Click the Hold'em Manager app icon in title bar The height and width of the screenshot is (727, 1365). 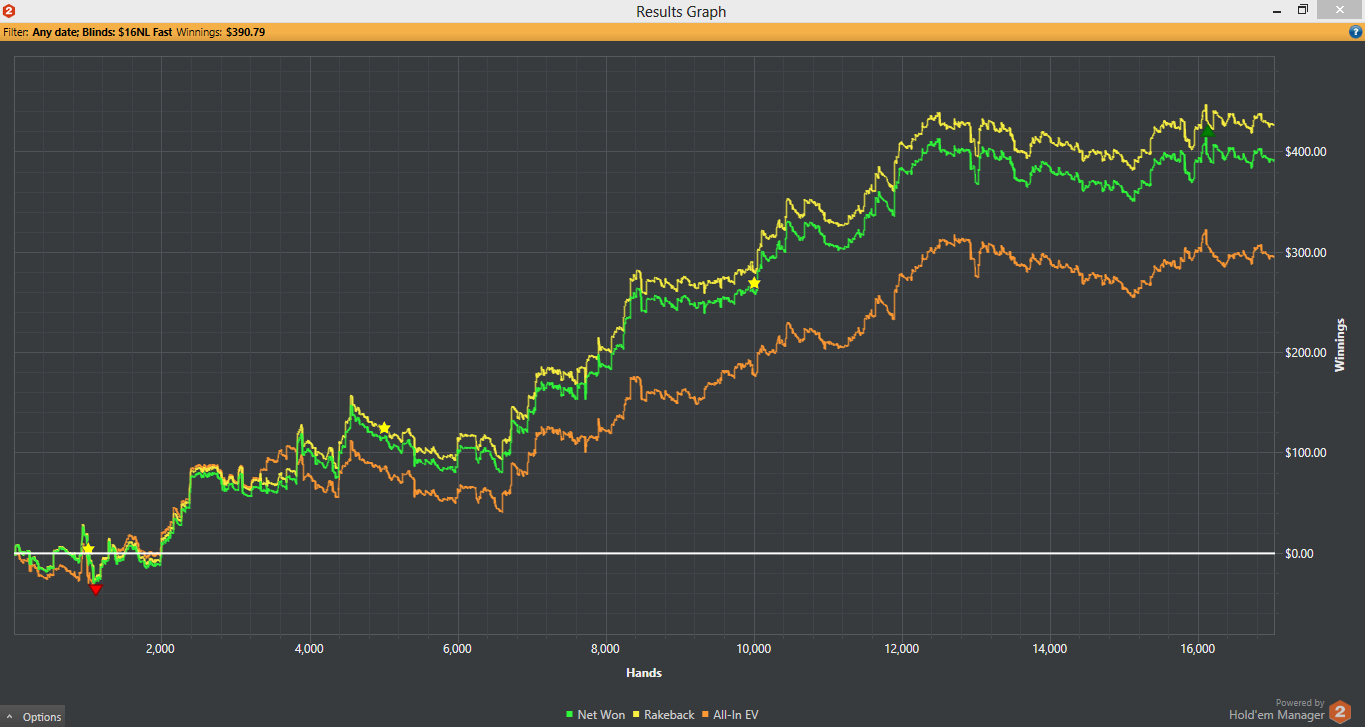point(8,11)
